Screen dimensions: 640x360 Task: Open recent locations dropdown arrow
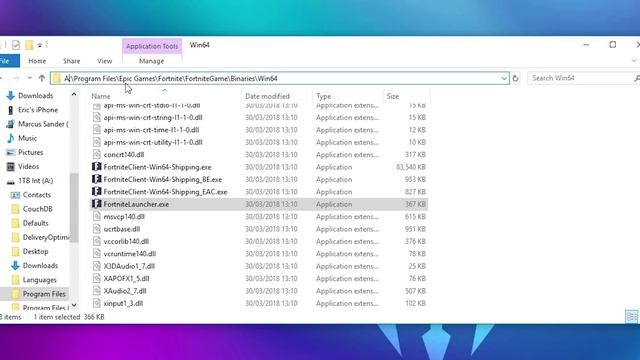[29, 78]
